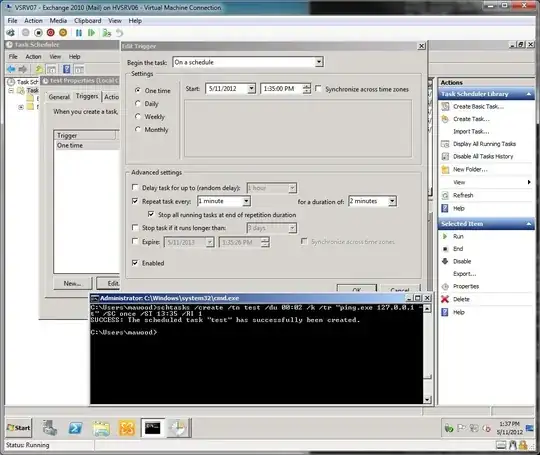This screenshot has width=540, height=455.
Task: Click the Task Scheduler back arrow icon
Action: (x=11, y=69)
